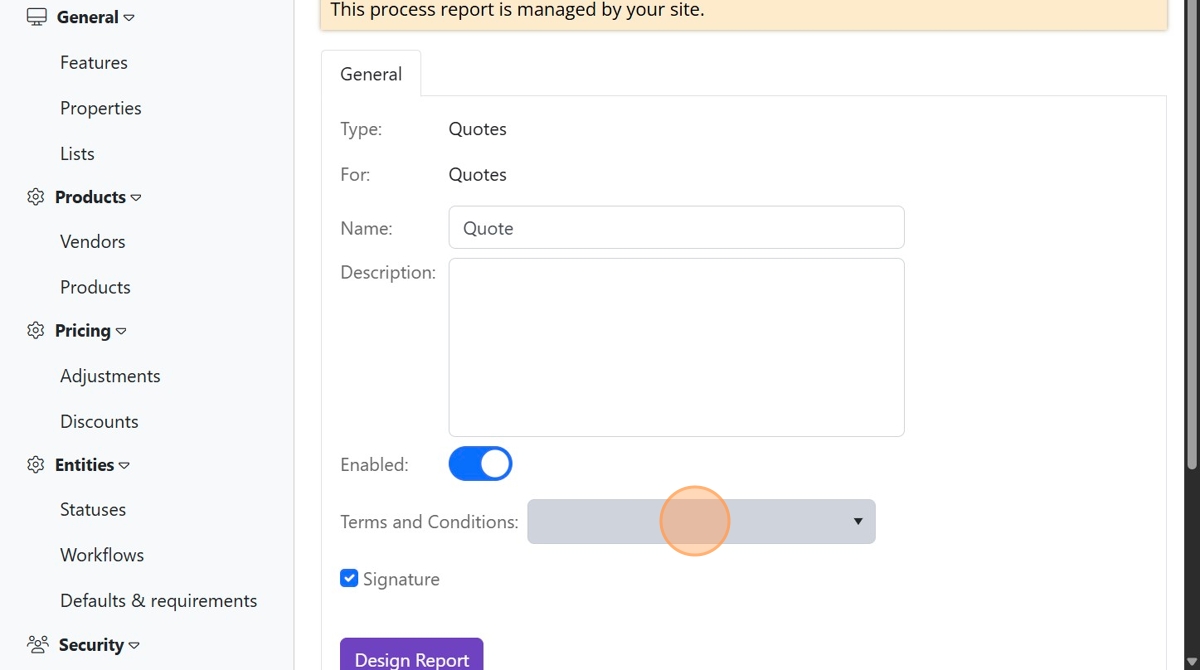
Task: Click the Design Report button
Action: point(412,658)
